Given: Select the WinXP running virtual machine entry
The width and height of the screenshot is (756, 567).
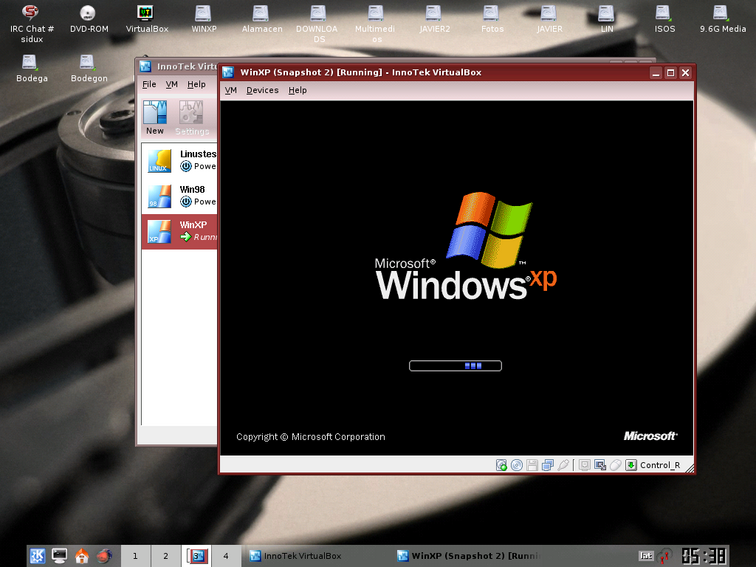Looking at the screenshot, I should 179,231.
